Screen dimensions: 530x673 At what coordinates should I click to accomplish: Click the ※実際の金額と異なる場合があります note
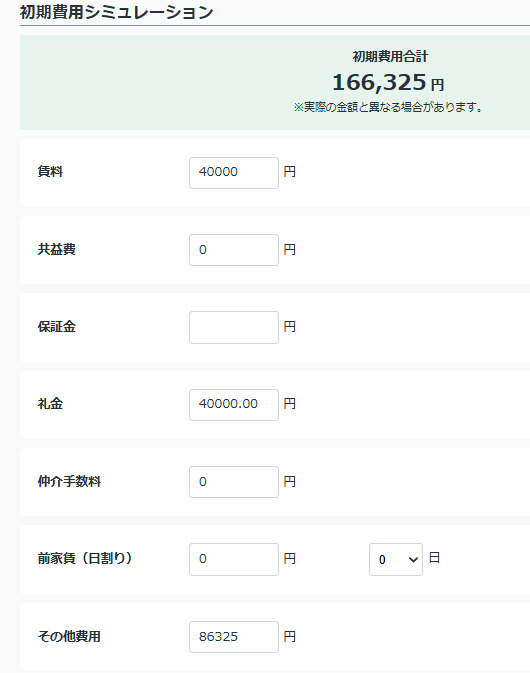pos(388,107)
